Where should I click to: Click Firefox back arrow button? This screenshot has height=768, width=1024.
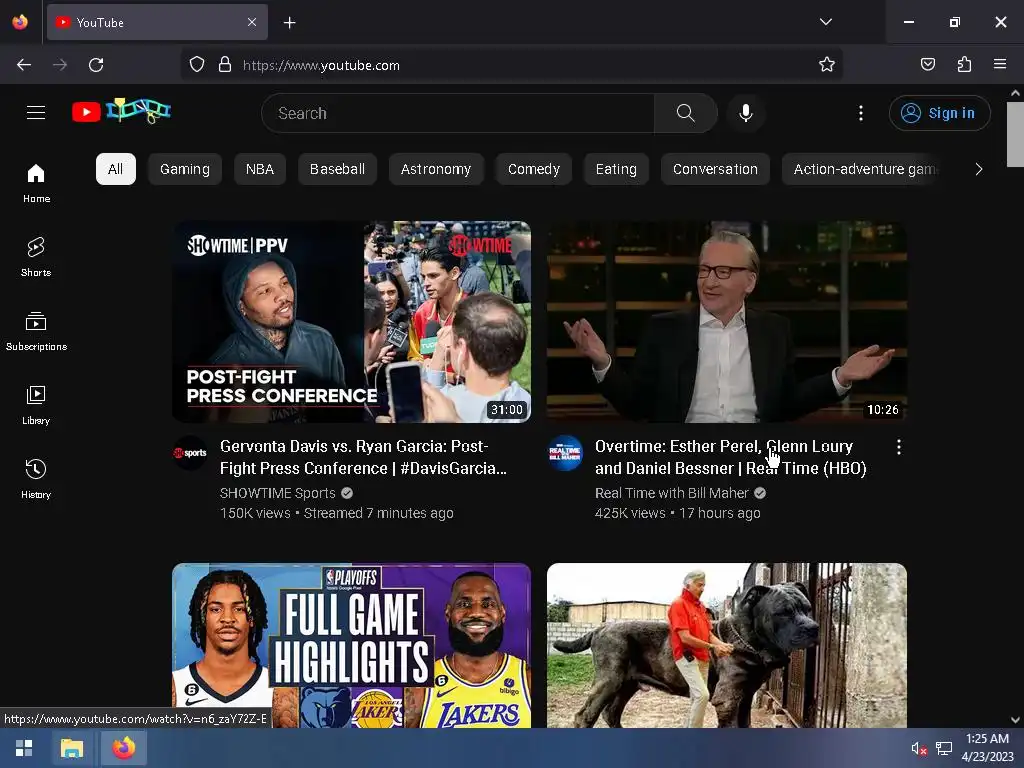[x=24, y=65]
